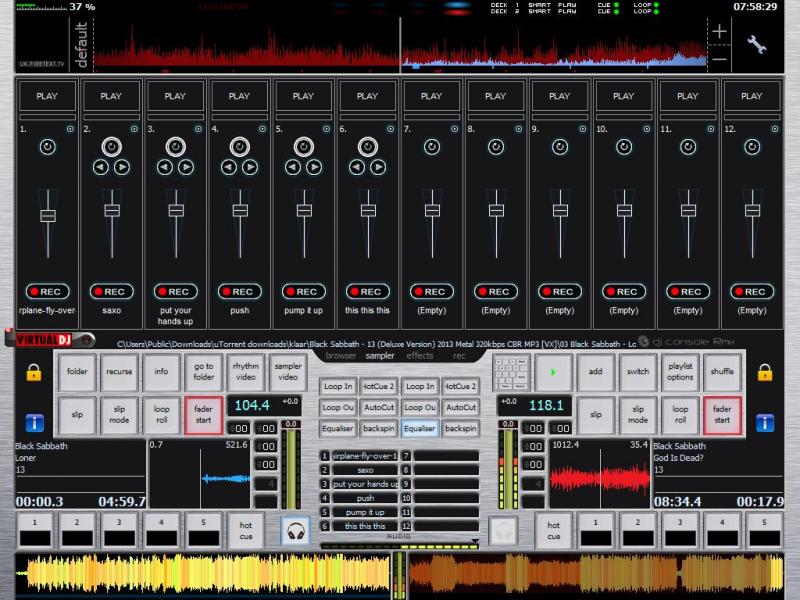Click the next arrow in push slot

(x=250, y=167)
